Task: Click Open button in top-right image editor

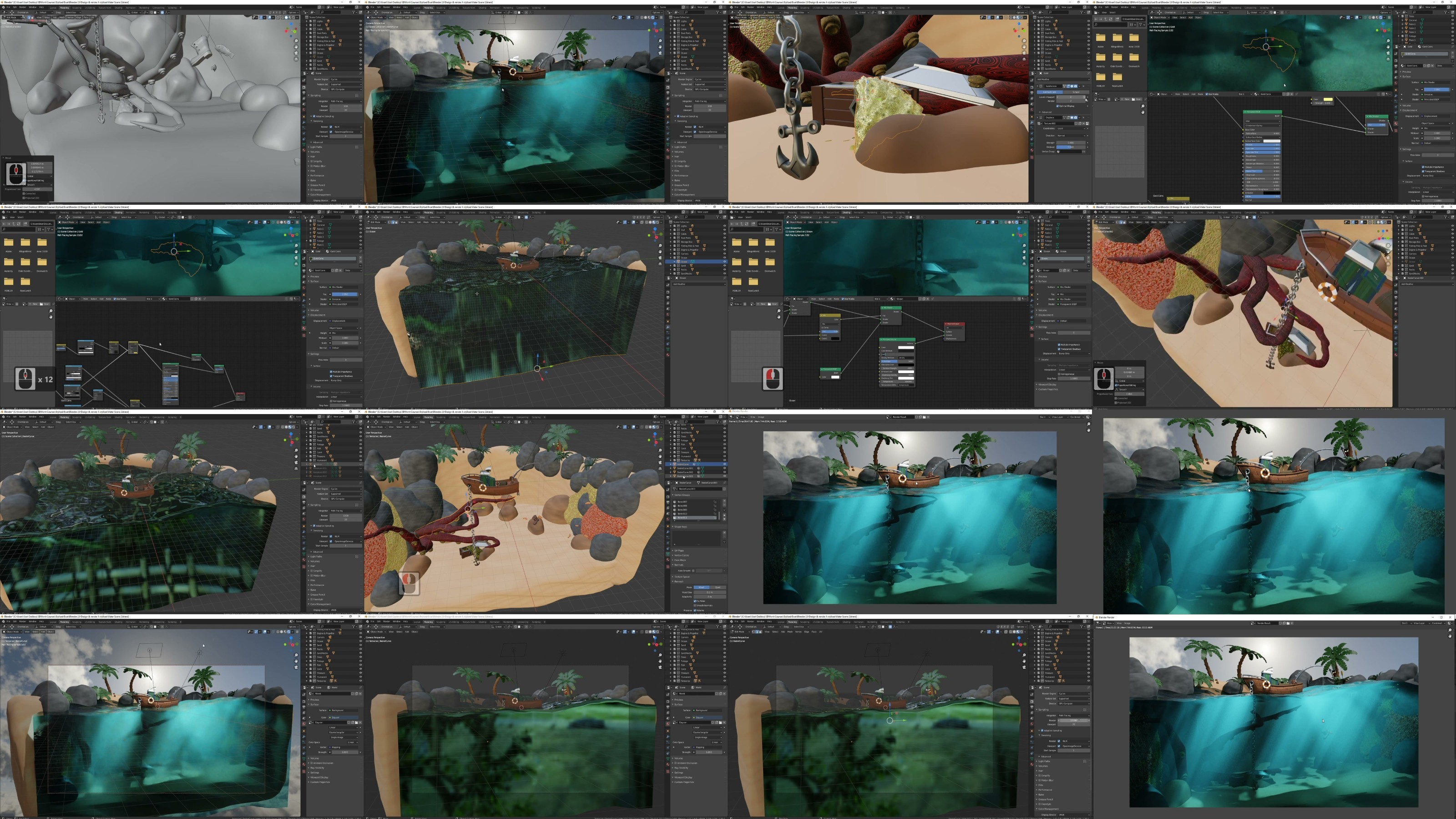Action: (x=1137, y=100)
